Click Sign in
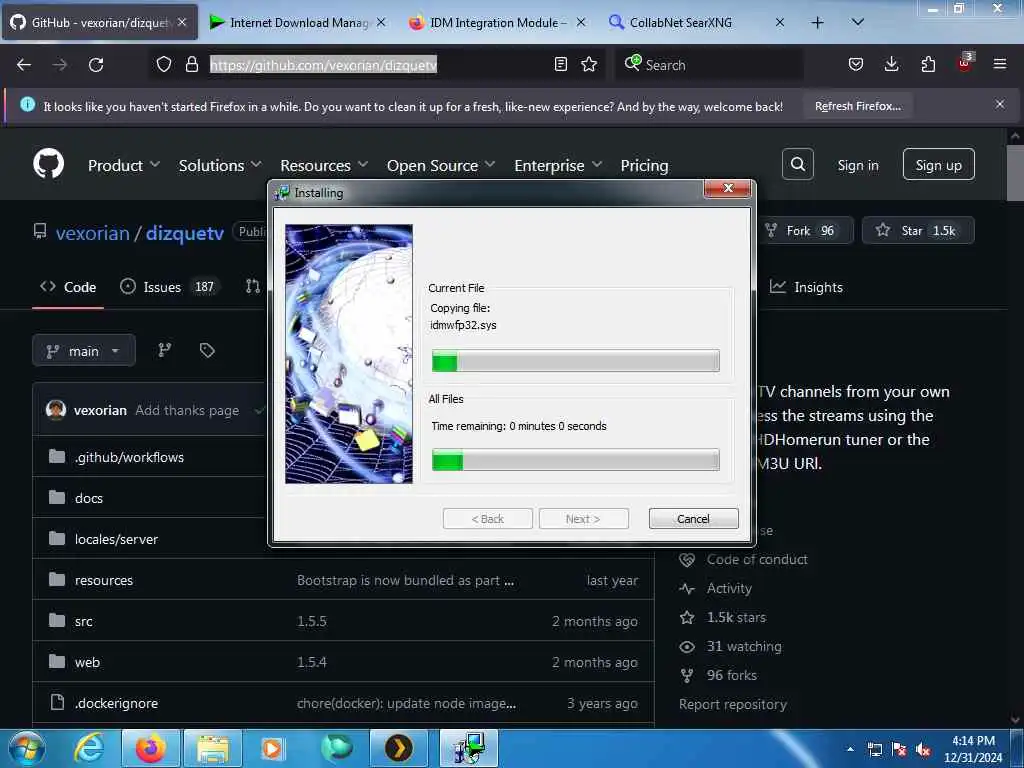The height and width of the screenshot is (768, 1024). (857, 165)
